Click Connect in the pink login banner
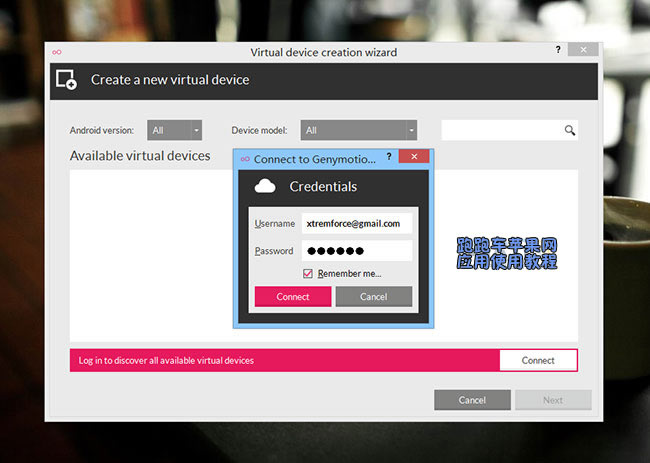650x463 pixels. click(538, 360)
